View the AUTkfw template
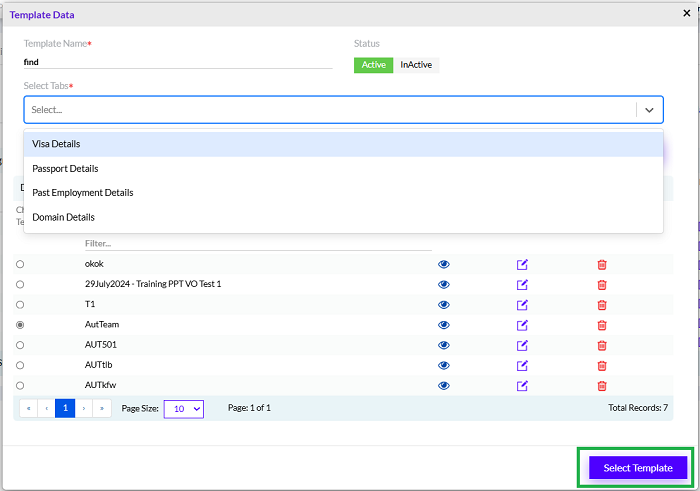Image resolution: width=700 pixels, height=491 pixels. [443, 386]
